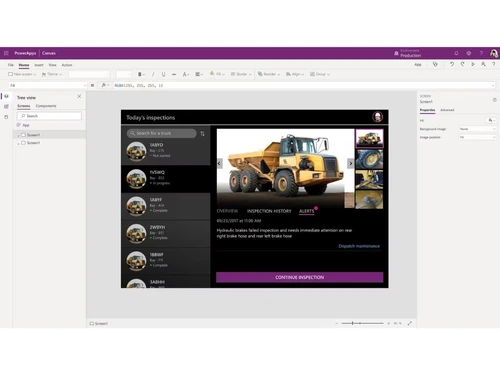The height and width of the screenshot is (375, 500).
Task: Switch to the Action tab
Action: pos(67,65)
